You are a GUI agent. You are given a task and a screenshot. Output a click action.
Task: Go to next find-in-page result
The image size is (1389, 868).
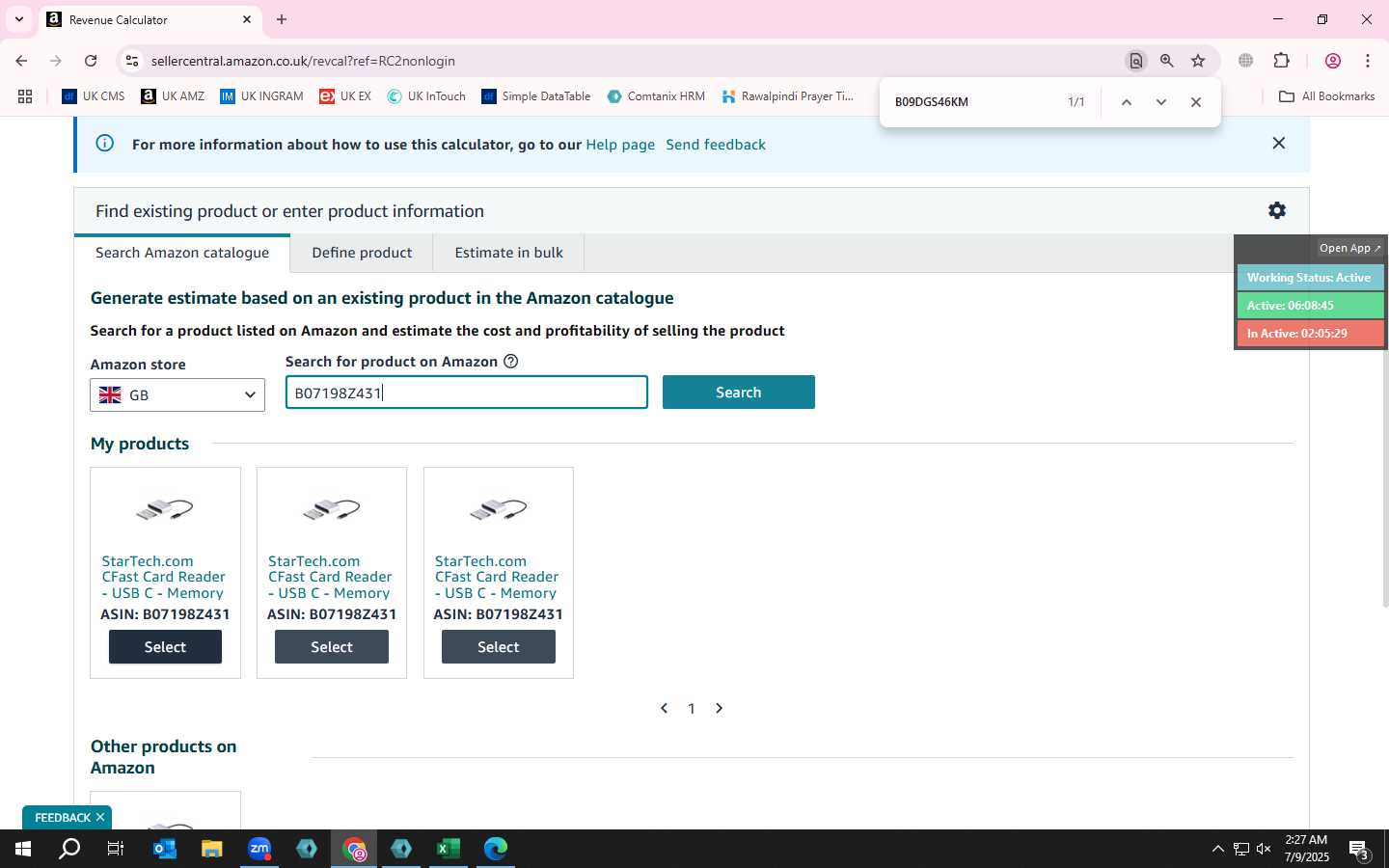coord(1161,102)
